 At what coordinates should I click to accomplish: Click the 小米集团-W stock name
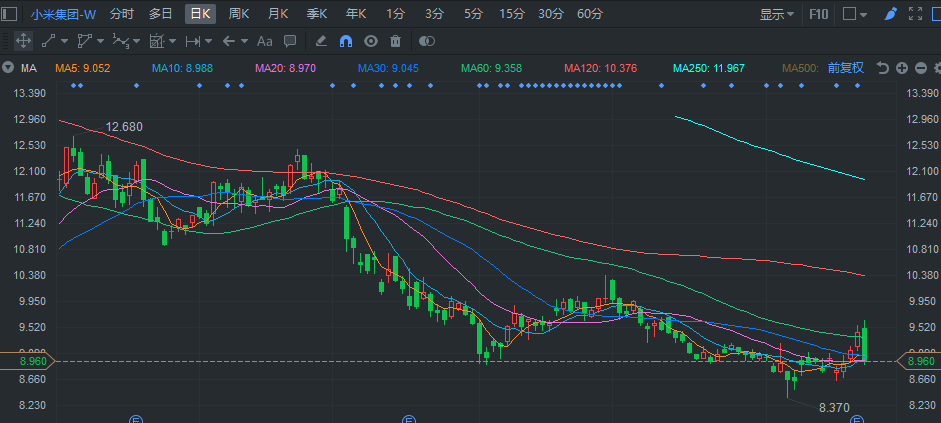click(x=64, y=14)
